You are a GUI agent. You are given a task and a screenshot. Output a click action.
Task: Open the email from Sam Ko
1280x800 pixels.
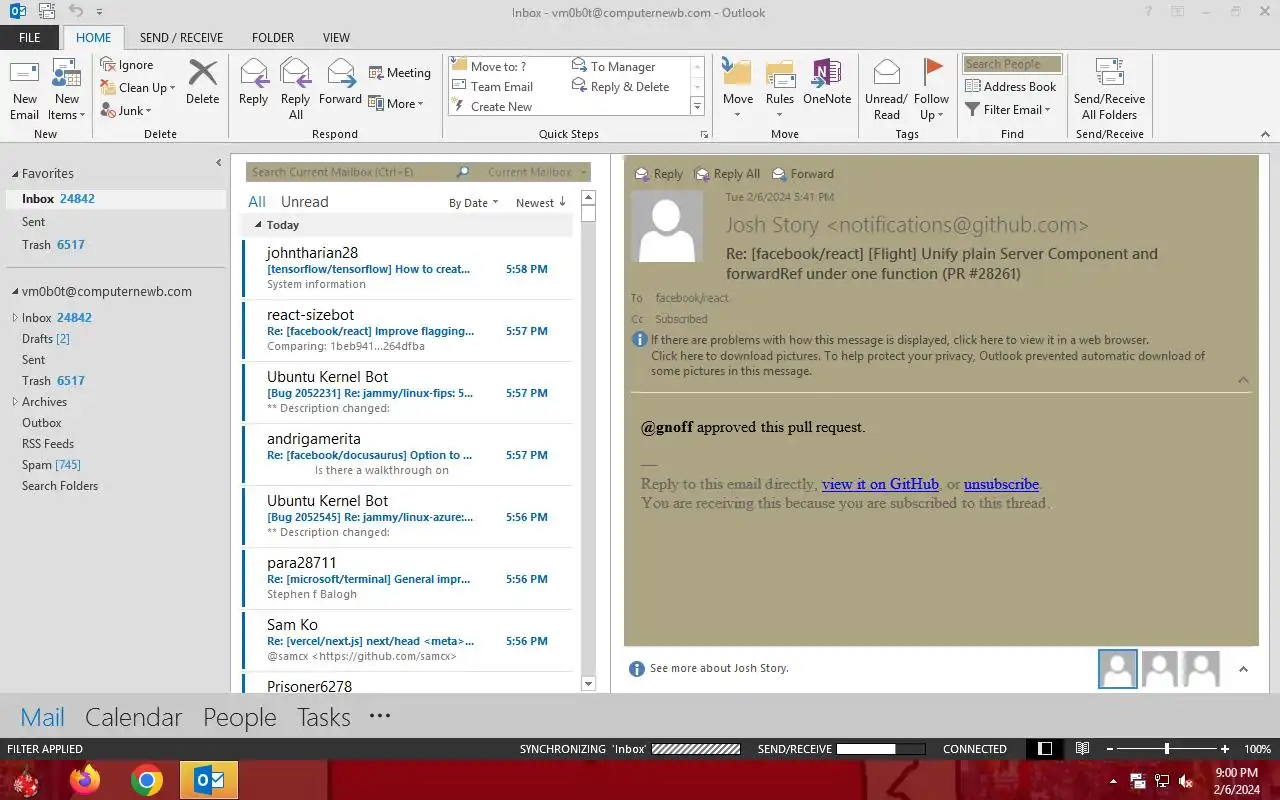click(408, 640)
